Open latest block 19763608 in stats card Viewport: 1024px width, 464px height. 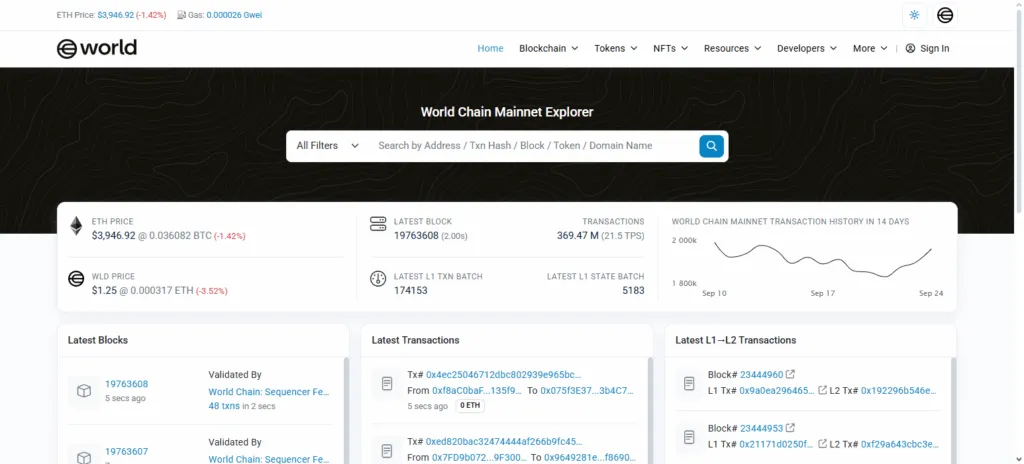click(x=416, y=235)
